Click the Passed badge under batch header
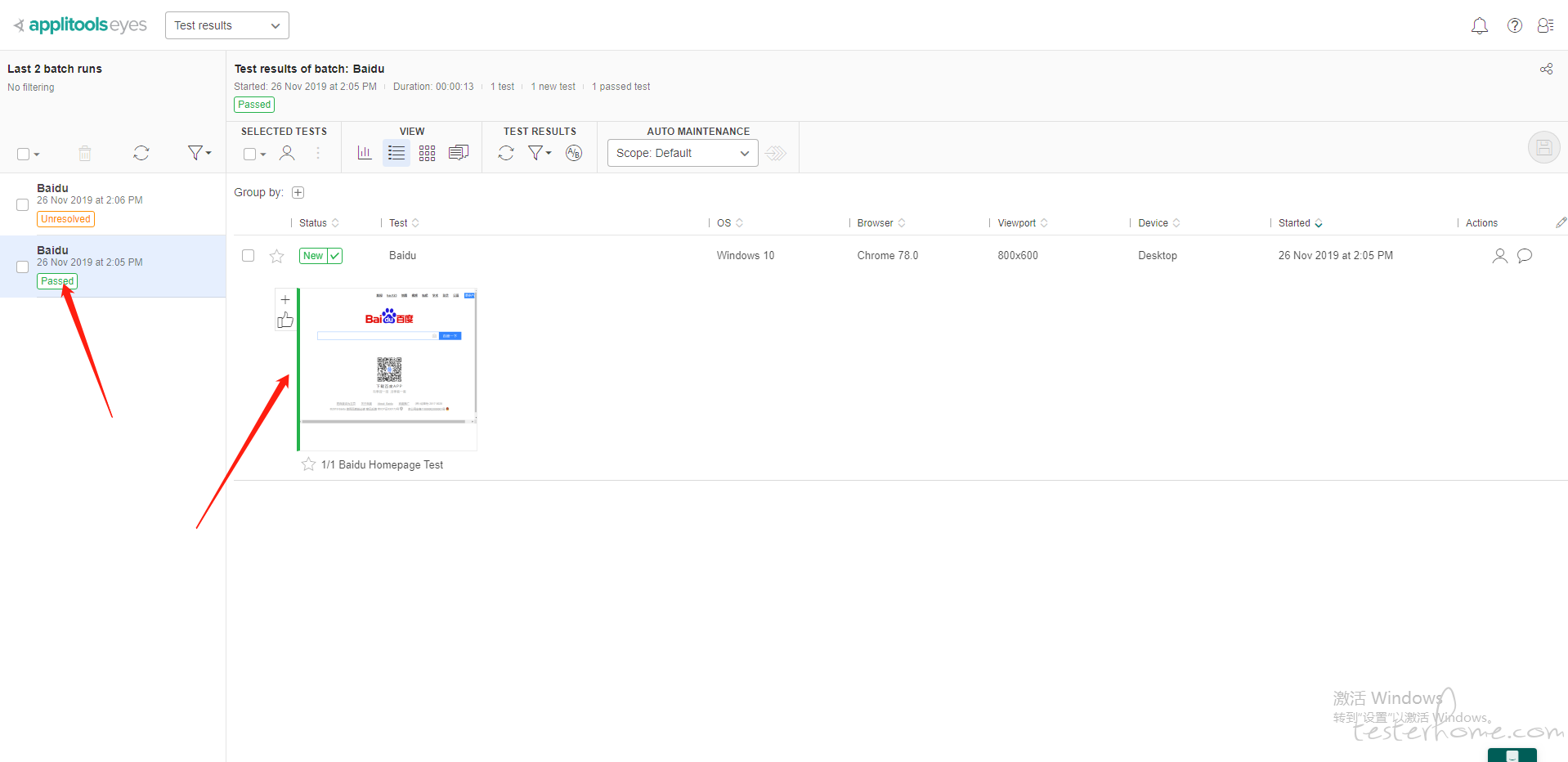Screen dimensions: 1568x762 pos(254,105)
